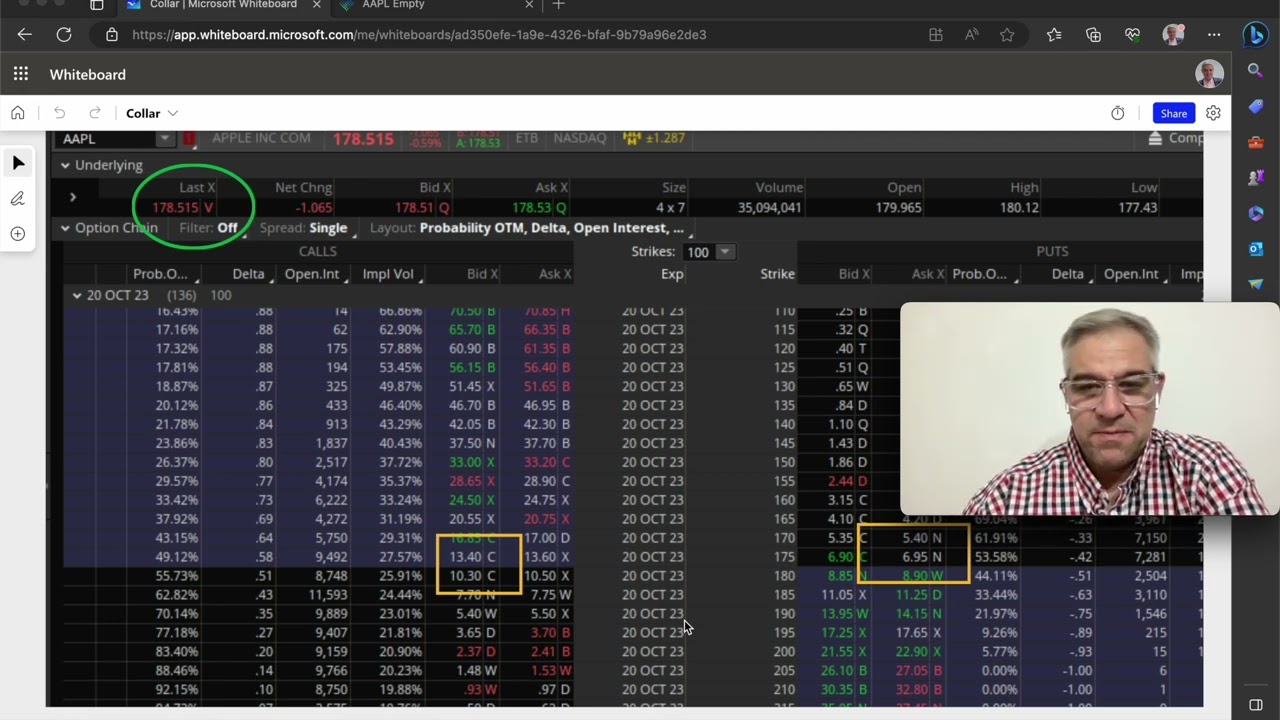Click the call bid 10.30 C

pos(473,576)
